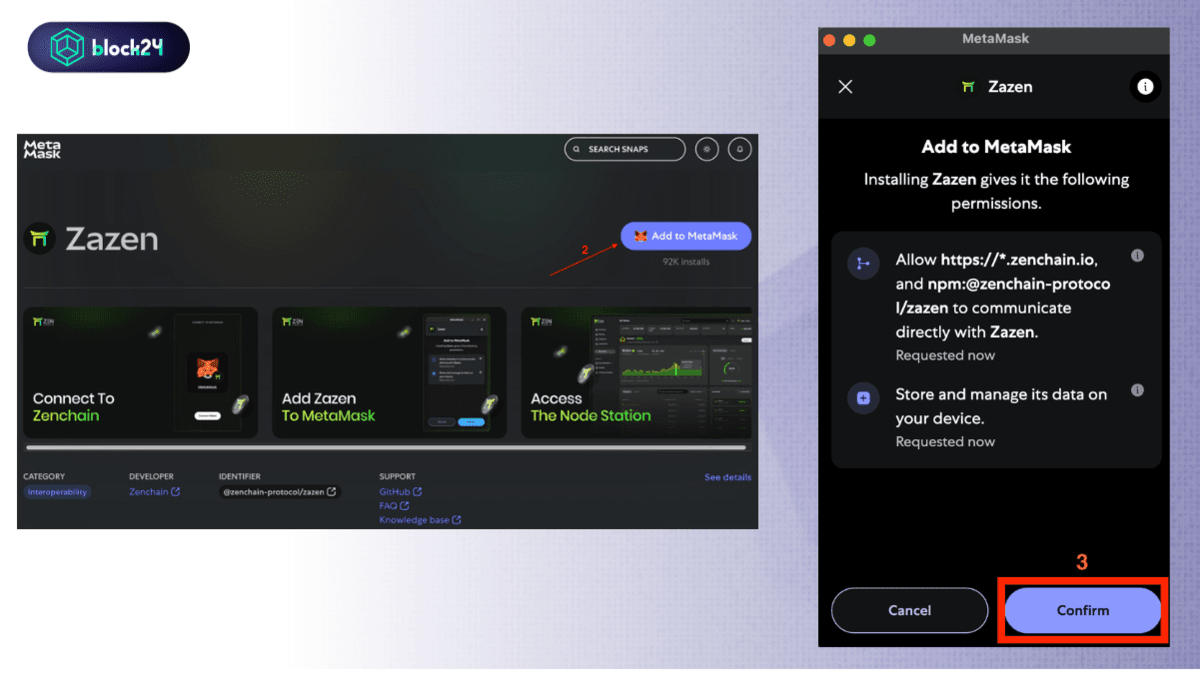Image resolution: width=1200 pixels, height=675 pixels.
Task: Open the Add Zazen To MetaMask thumbnail
Action: [x=389, y=372]
